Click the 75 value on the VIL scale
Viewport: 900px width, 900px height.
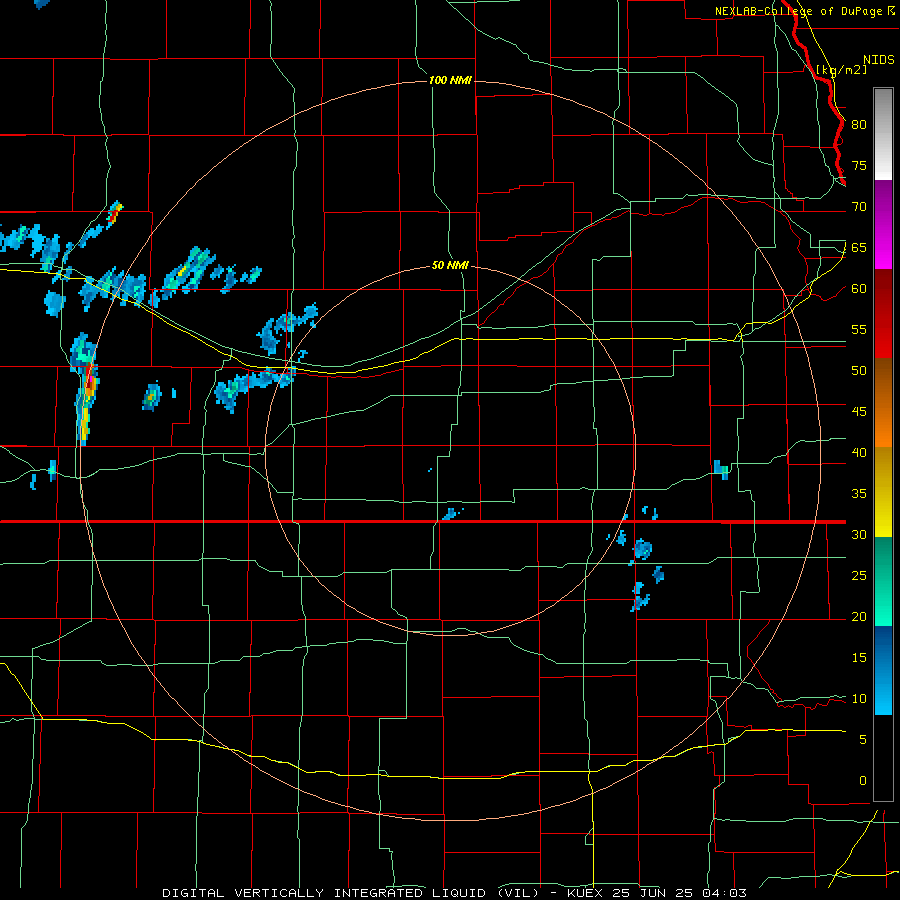point(859,165)
